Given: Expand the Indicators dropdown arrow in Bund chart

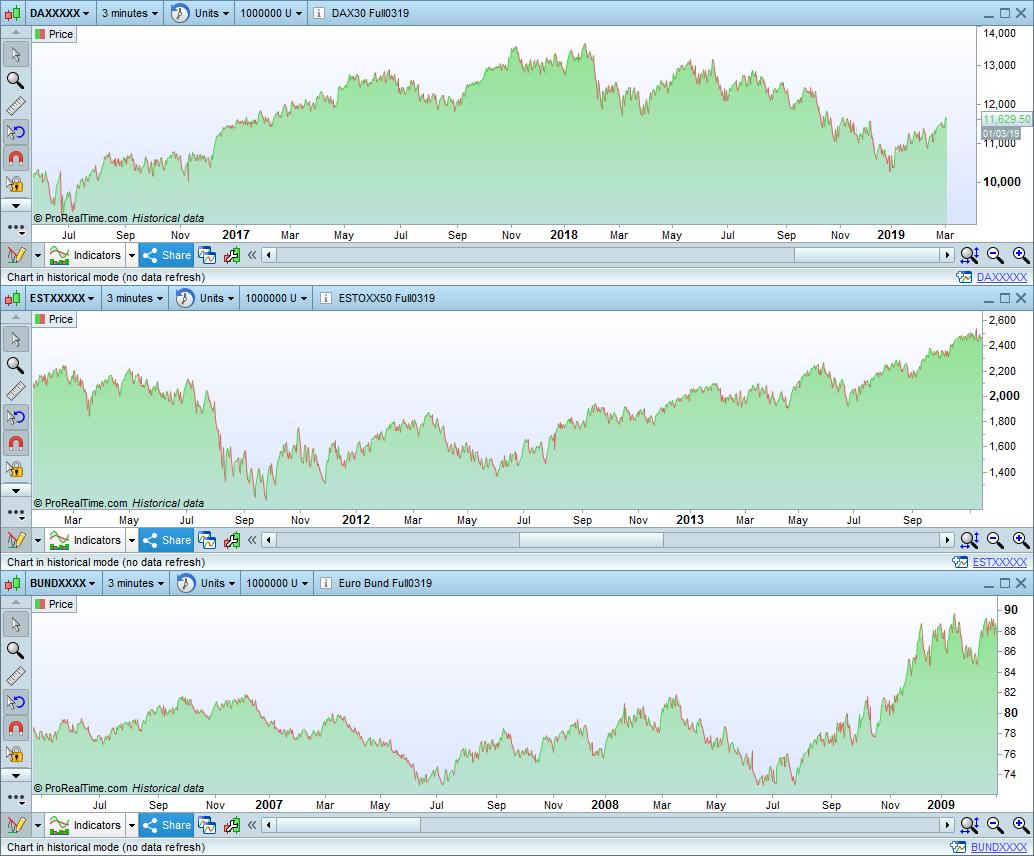Looking at the screenshot, I should point(131,825).
